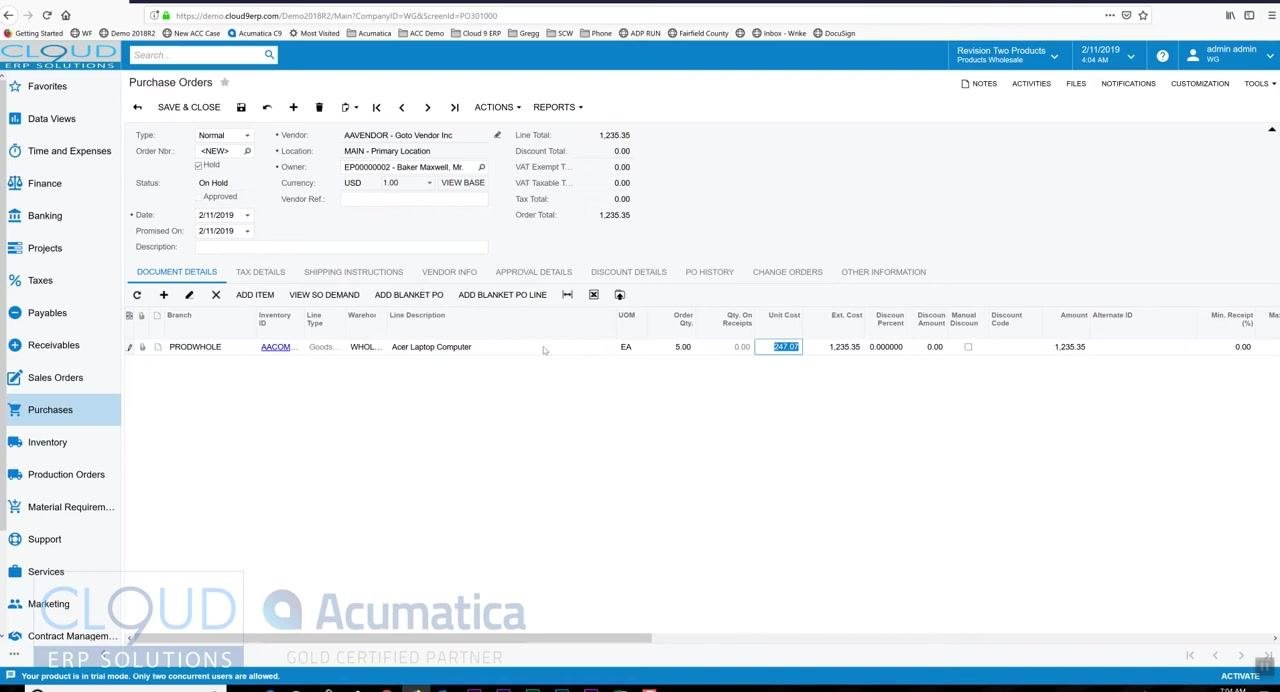
Task: Edit vendor with pencil icon beside Vendor
Action: 497,135
